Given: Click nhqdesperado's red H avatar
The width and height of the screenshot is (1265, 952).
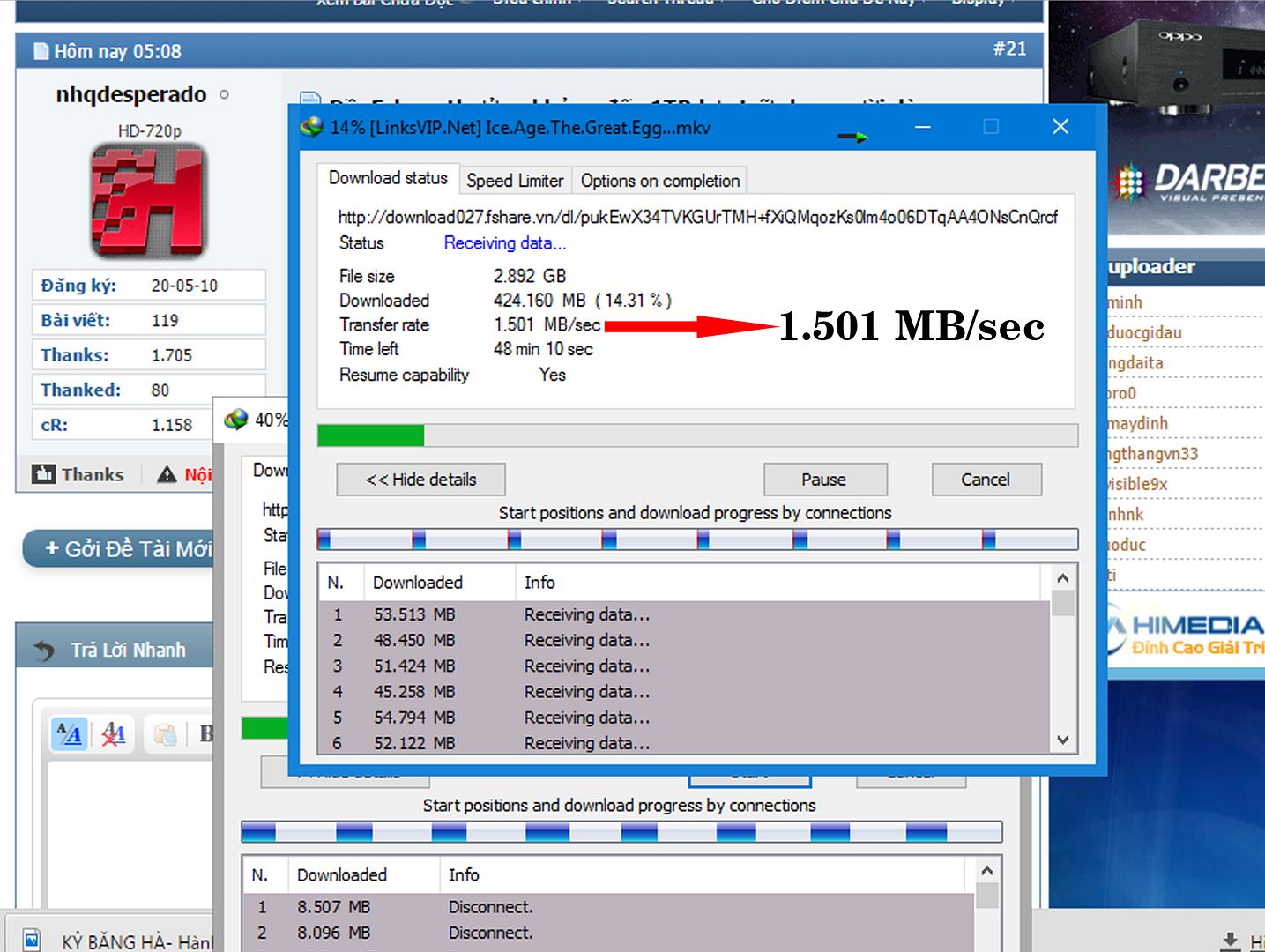Looking at the screenshot, I should coord(149,202).
